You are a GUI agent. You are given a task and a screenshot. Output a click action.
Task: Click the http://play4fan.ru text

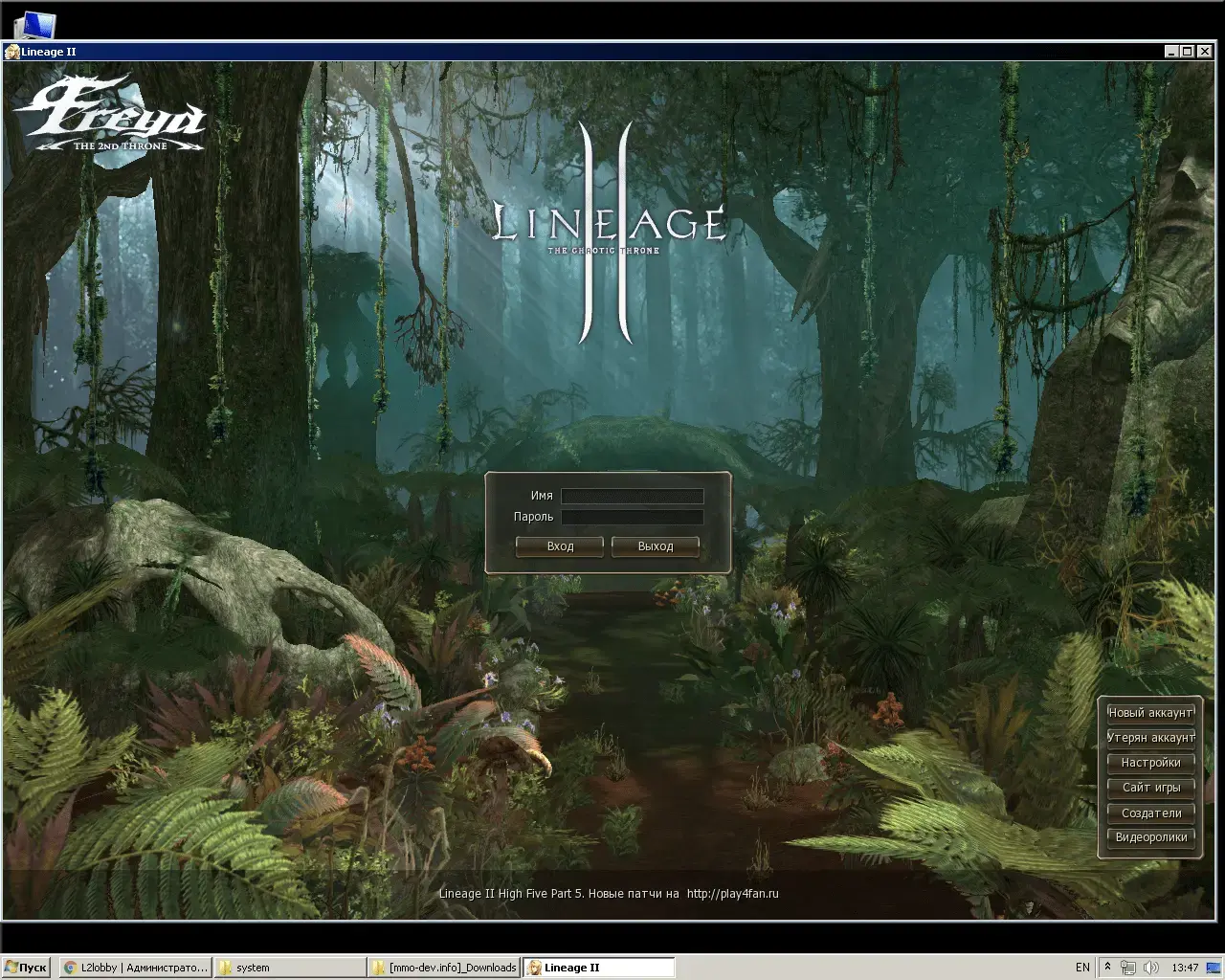[732, 894]
